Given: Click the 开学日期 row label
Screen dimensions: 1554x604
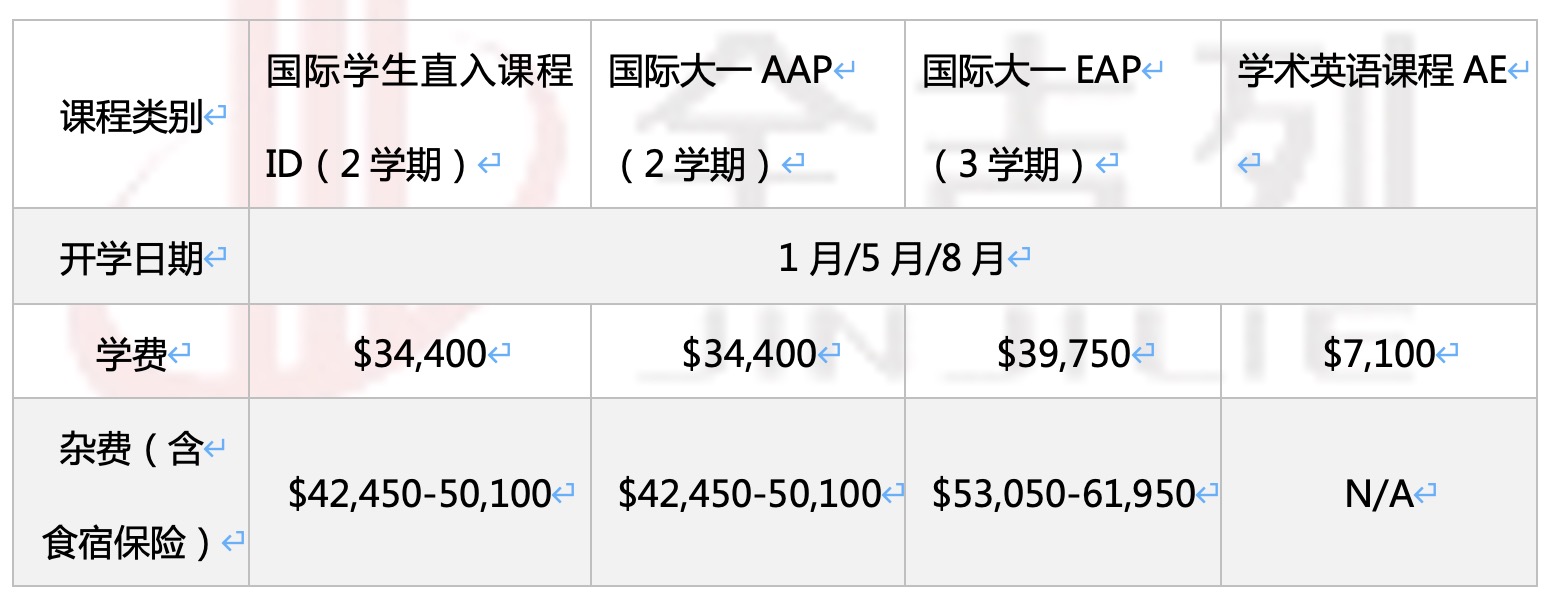Looking at the screenshot, I should pos(131,260).
